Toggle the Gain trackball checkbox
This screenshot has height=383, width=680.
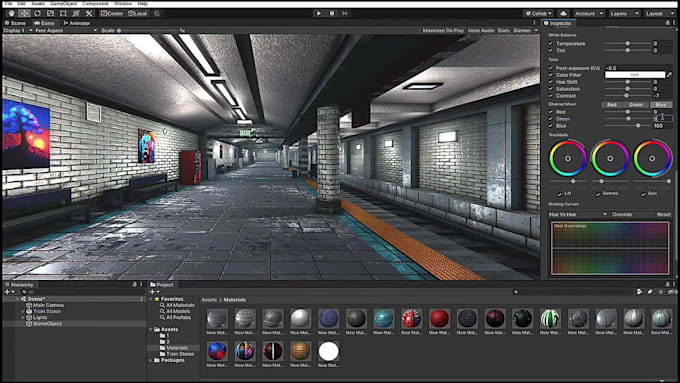tap(643, 194)
